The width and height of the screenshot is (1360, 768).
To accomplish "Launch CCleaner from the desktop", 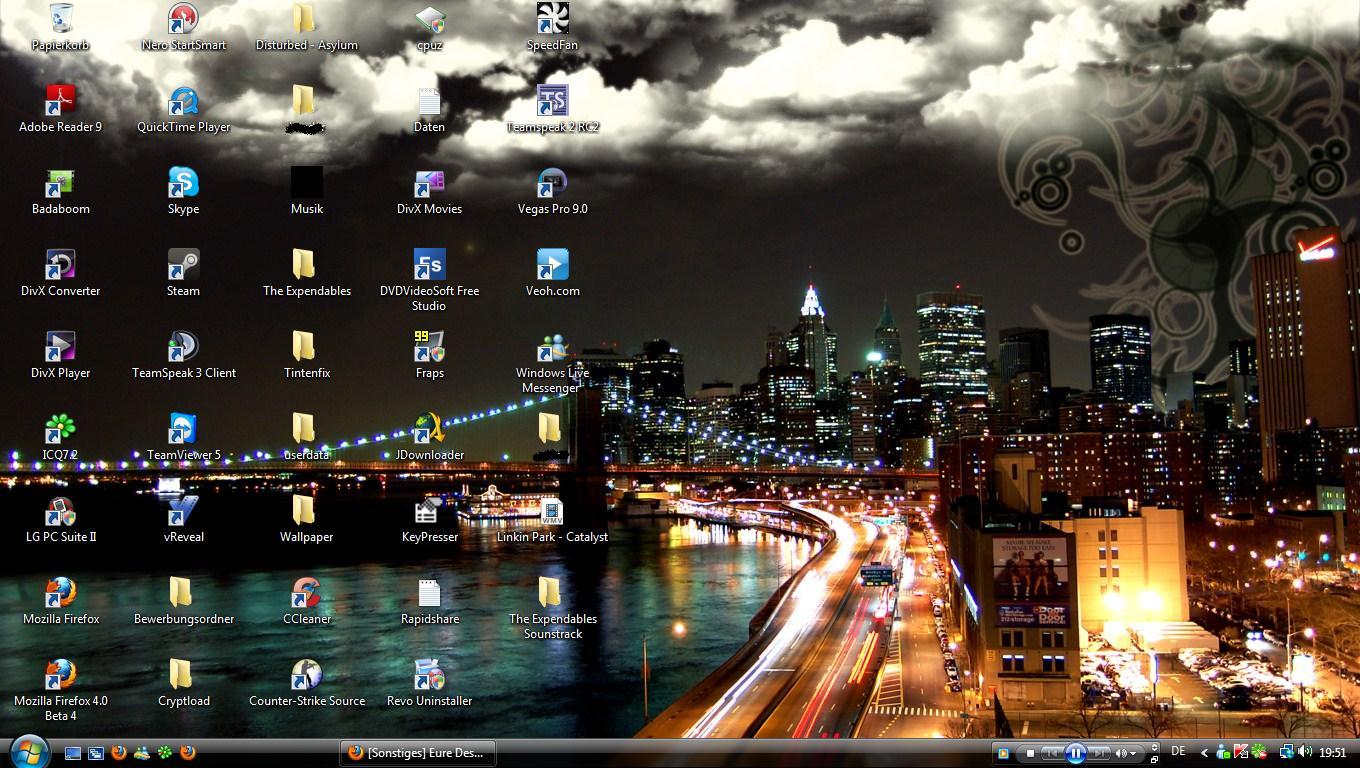I will 306,594.
